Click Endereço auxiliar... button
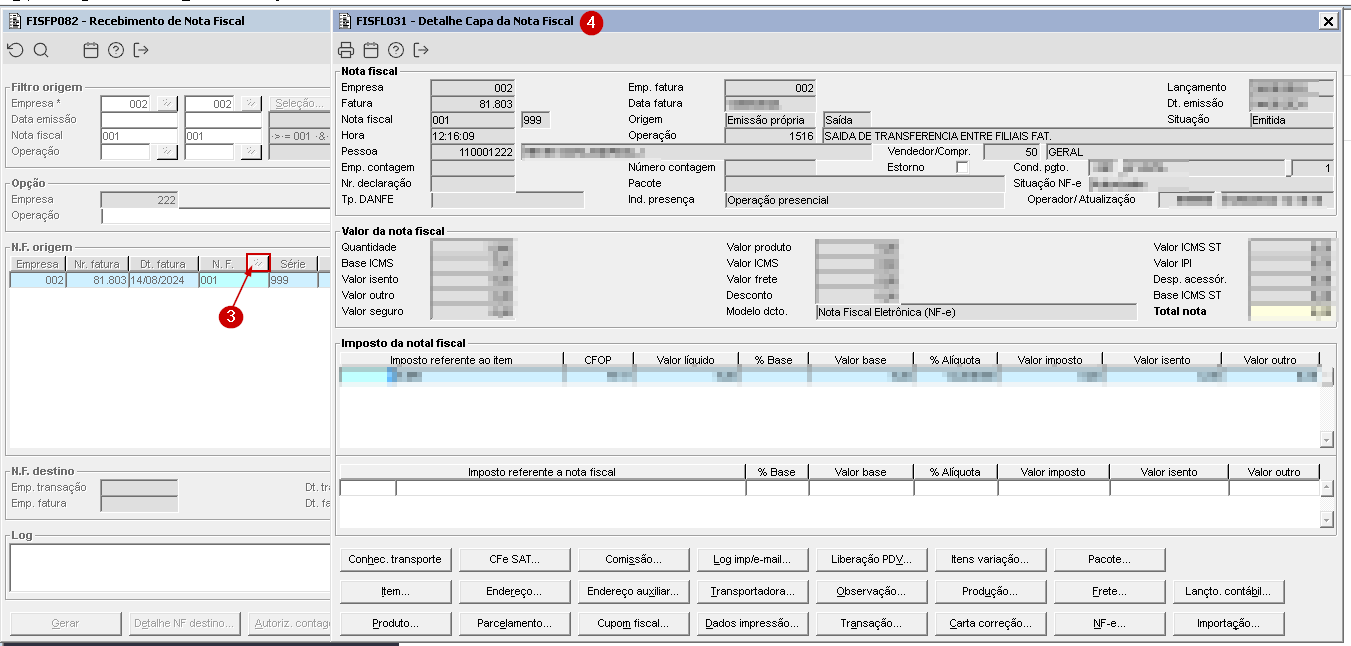The width and height of the screenshot is (1351, 646). 633,591
